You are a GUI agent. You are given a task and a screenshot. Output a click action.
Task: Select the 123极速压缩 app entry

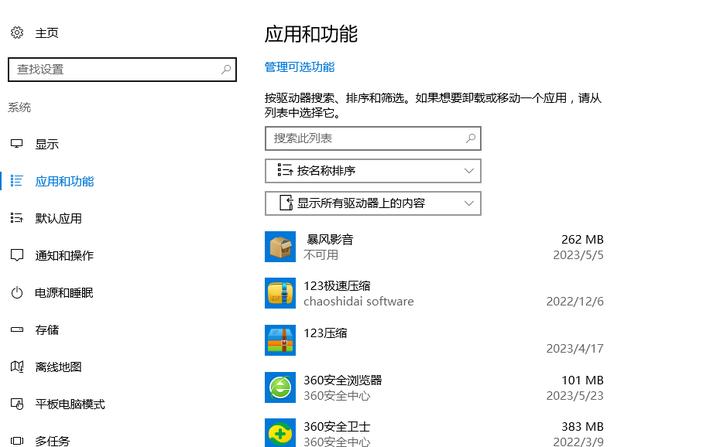pos(434,293)
